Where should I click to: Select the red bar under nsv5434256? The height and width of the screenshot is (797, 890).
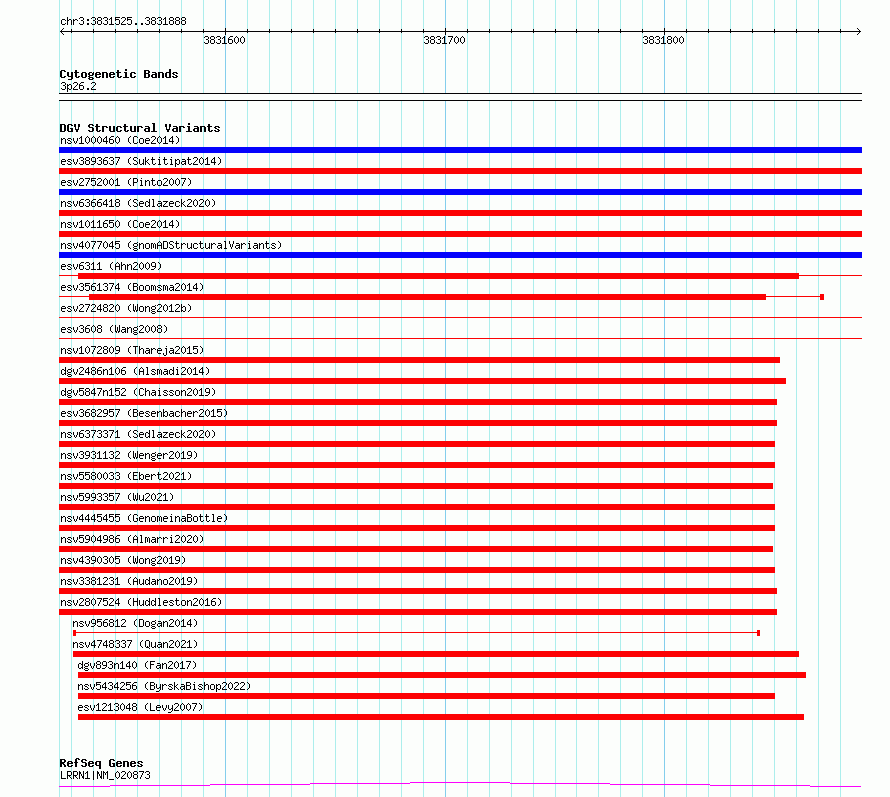click(426, 696)
